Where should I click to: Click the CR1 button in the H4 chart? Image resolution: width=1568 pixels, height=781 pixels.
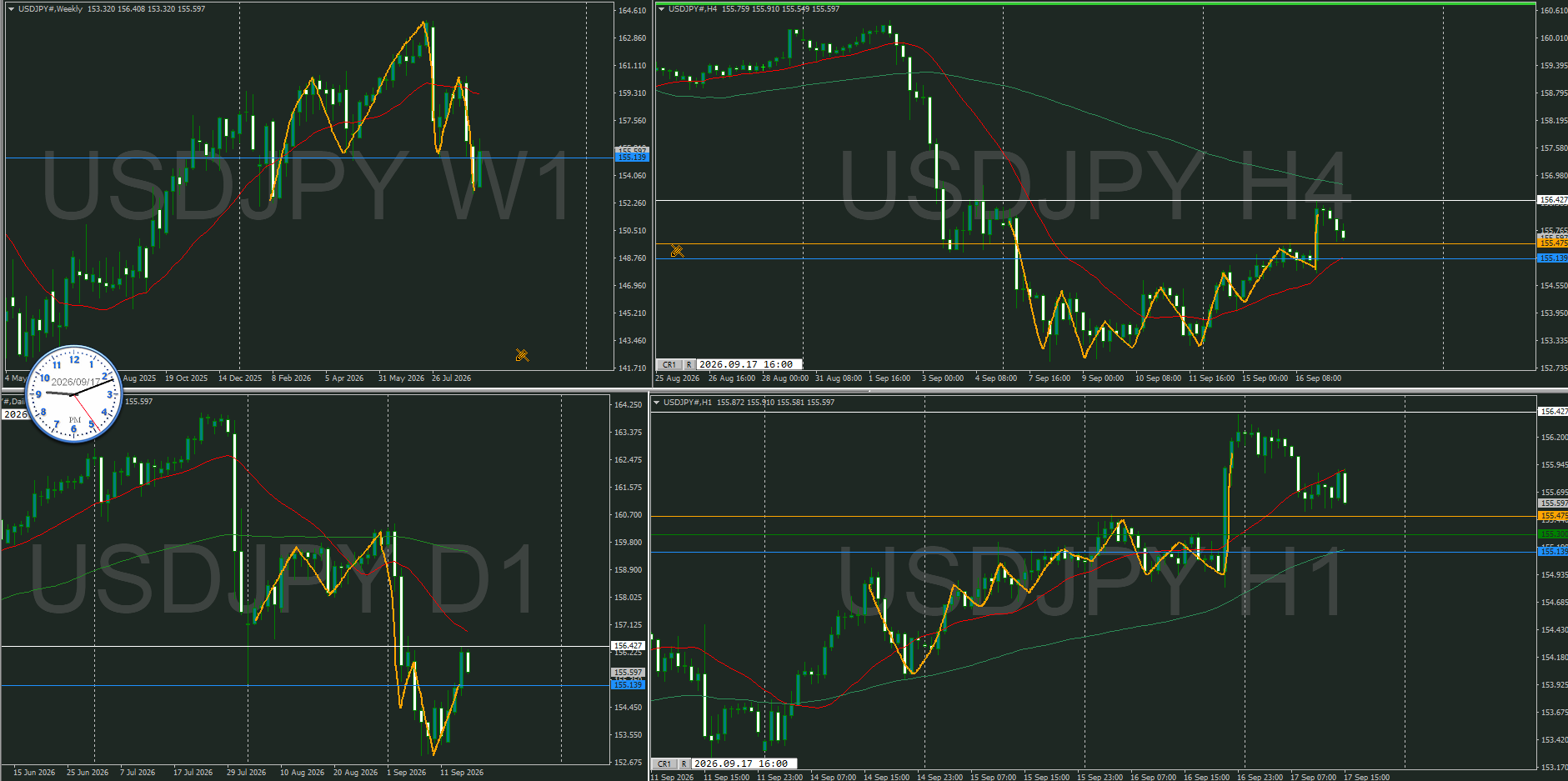click(x=669, y=365)
